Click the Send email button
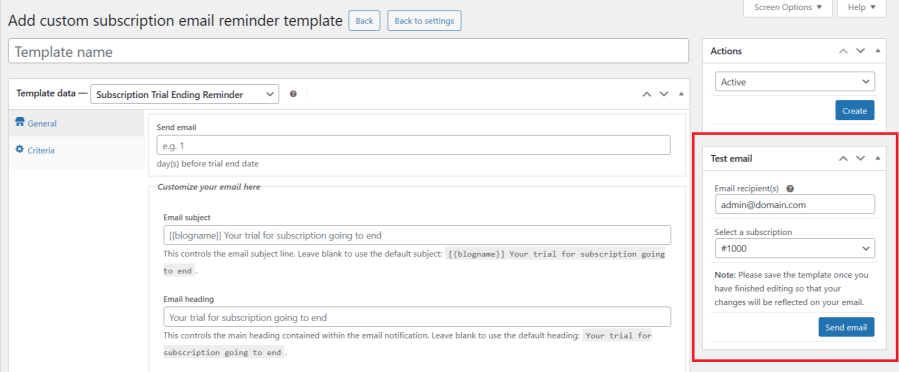This screenshot has height=372, width=899. tap(846, 327)
